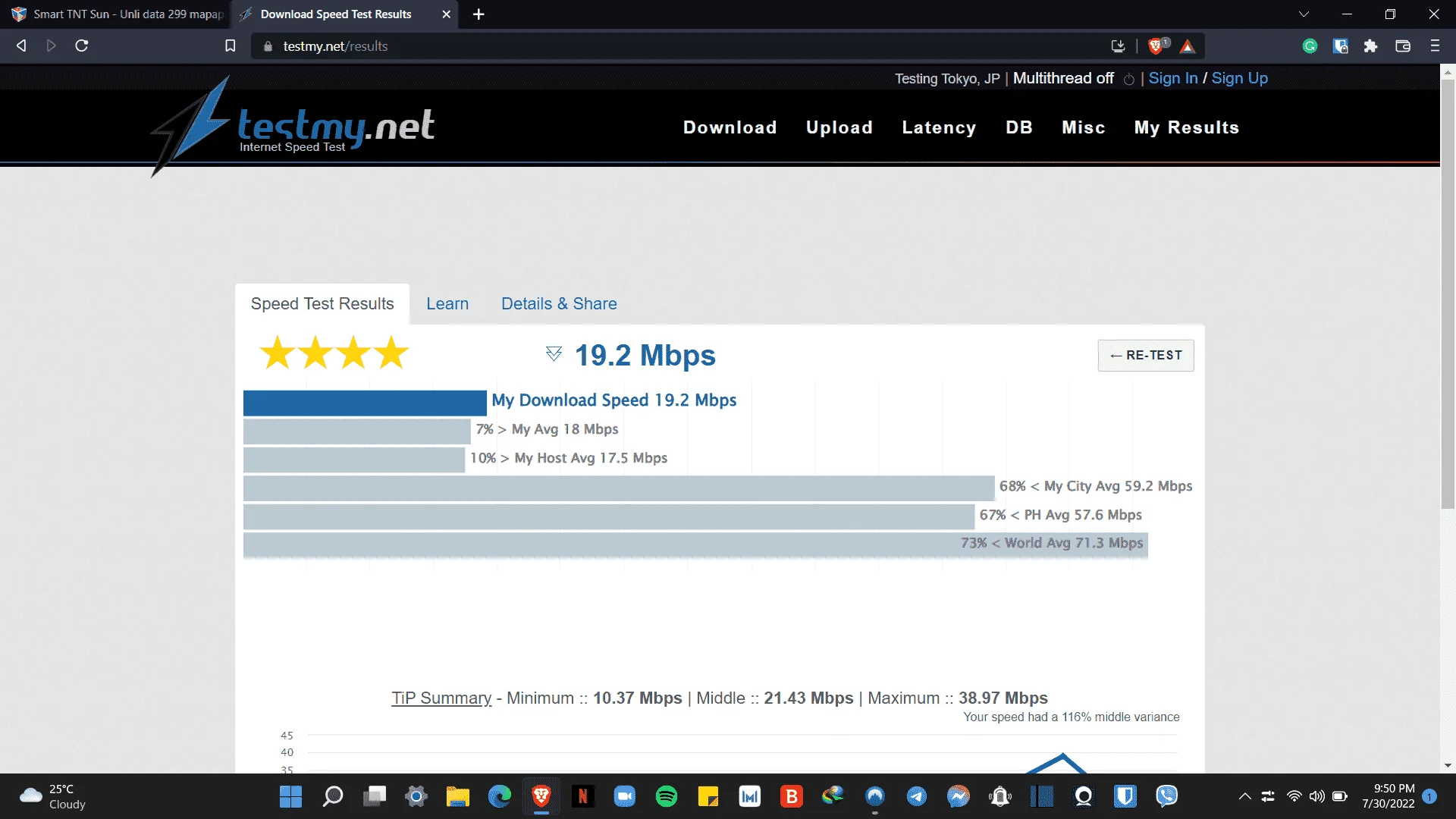Click the RE-TEST button
1456x819 pixels.
[x=1146, y=356]
